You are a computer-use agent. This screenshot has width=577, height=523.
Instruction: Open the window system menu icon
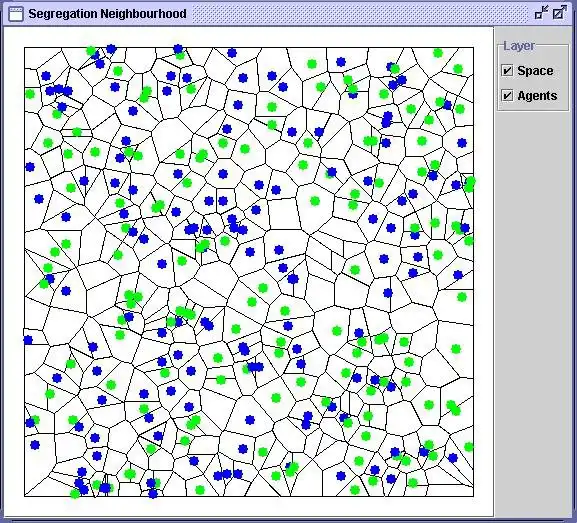pos(15,14)
